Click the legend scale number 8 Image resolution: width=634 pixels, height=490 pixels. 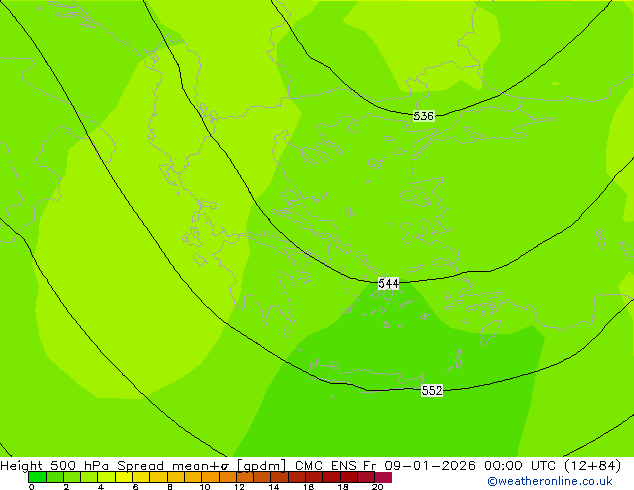point(170,487)
